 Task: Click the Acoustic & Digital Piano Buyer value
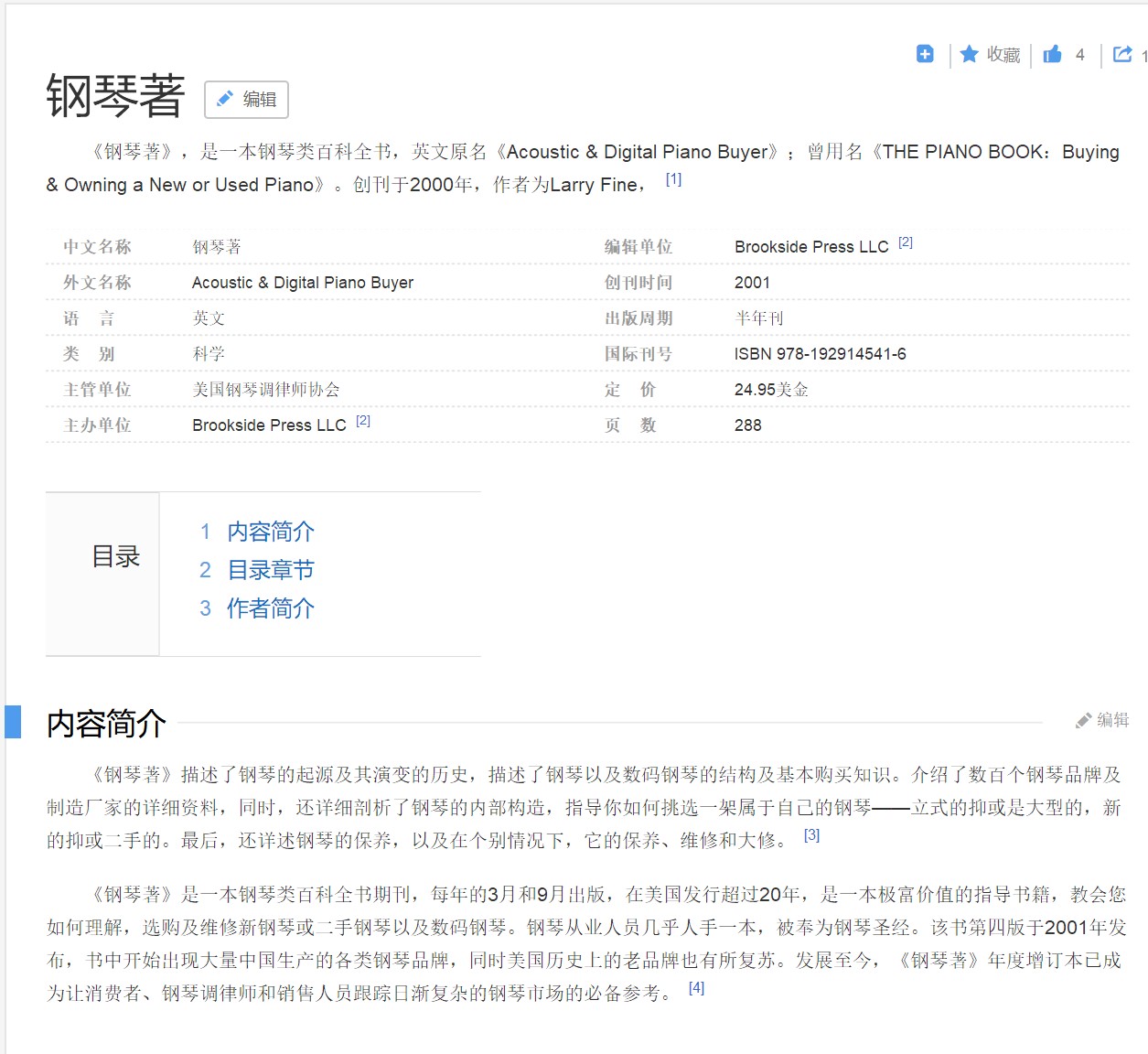[303, 283]
